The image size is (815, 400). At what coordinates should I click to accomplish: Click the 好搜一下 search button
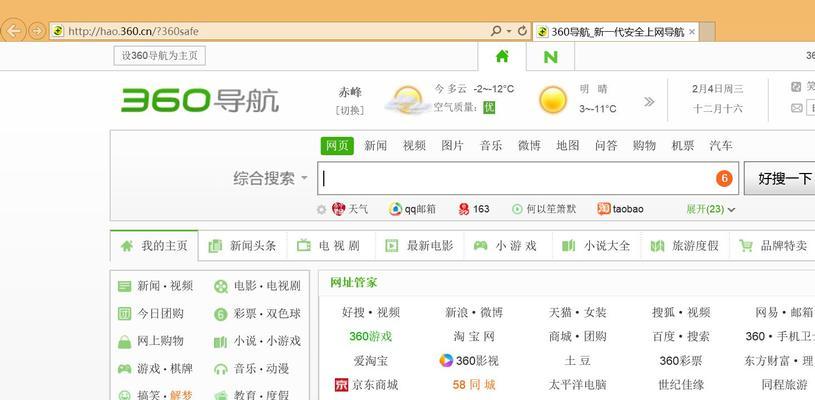pos(780,178)
